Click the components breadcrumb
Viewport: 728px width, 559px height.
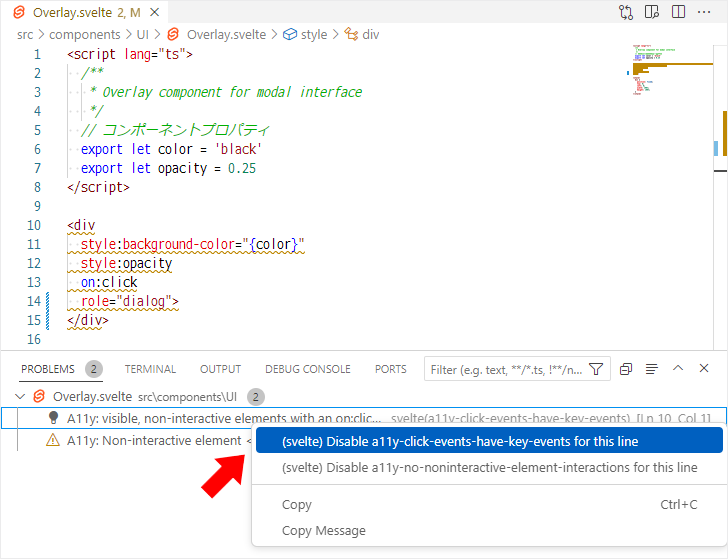pyautogui.click(x=84, y=35)
